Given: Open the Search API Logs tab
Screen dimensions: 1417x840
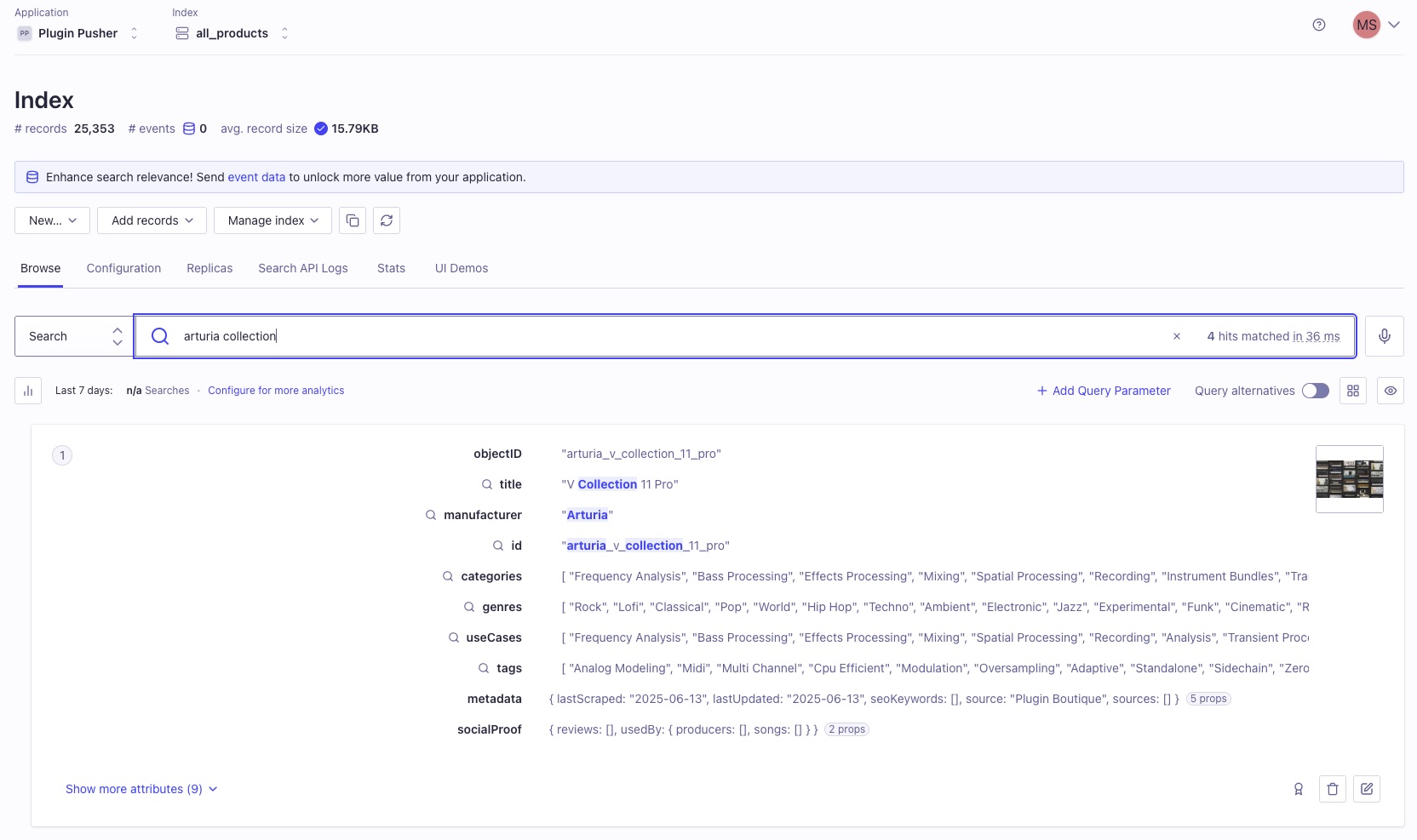Looking at the screenshot, I should tap(303, 268).
